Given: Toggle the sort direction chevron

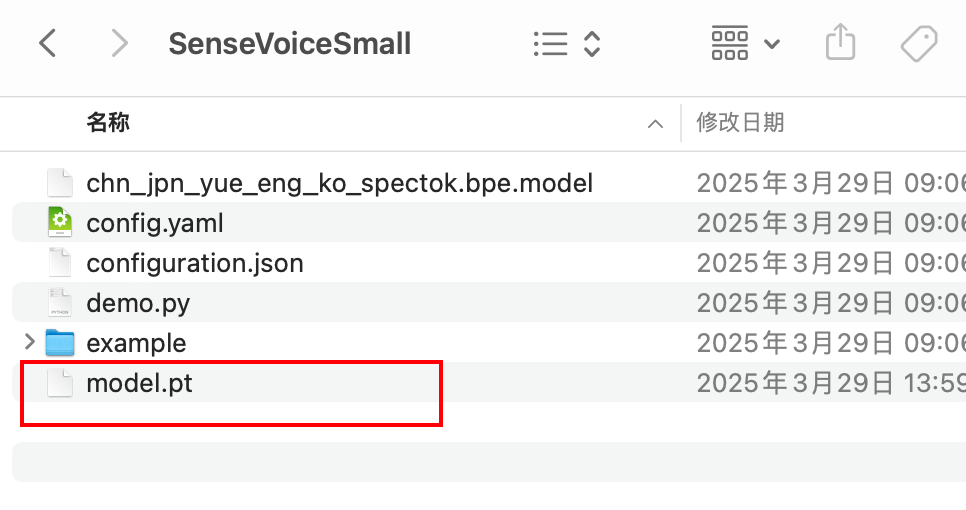Looking at the screenshot, I should 655,124.
